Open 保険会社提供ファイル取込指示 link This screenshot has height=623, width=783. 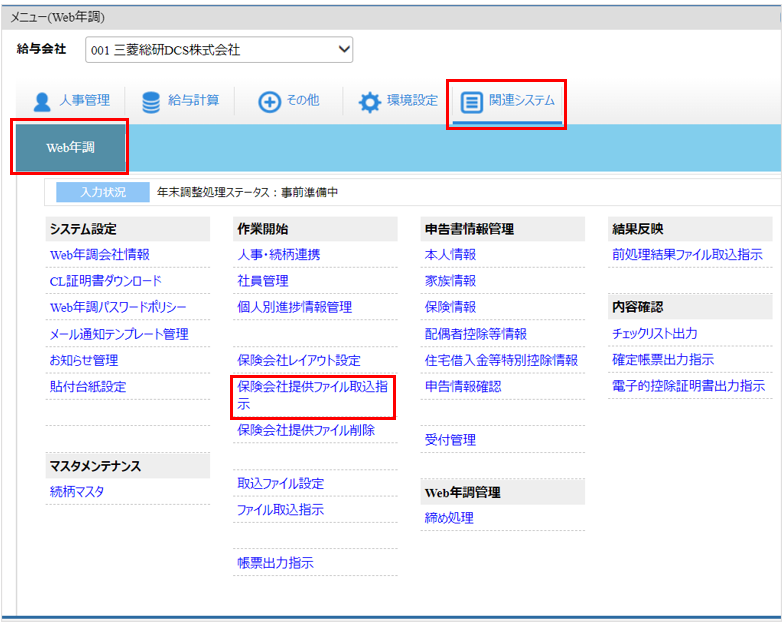313,395
